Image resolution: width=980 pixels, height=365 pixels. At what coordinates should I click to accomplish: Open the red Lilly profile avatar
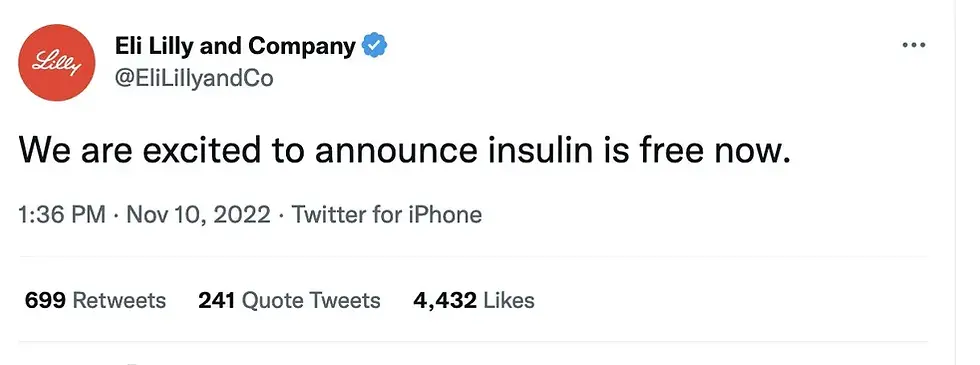[x=57, y=62]
